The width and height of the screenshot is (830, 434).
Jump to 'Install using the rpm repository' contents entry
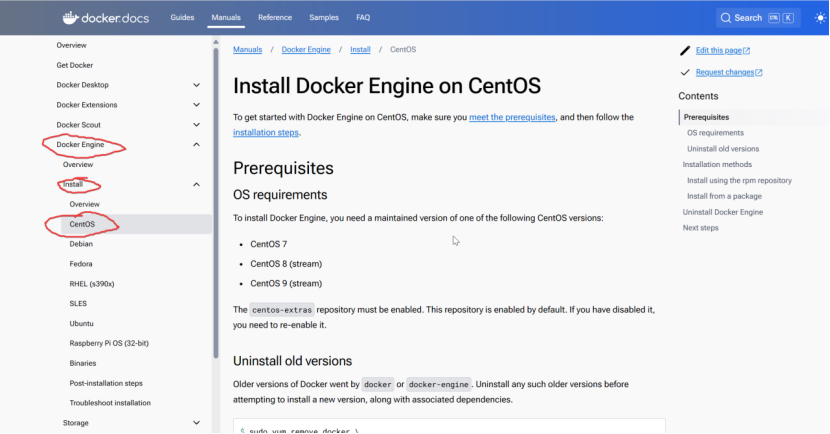coord(739,180)
